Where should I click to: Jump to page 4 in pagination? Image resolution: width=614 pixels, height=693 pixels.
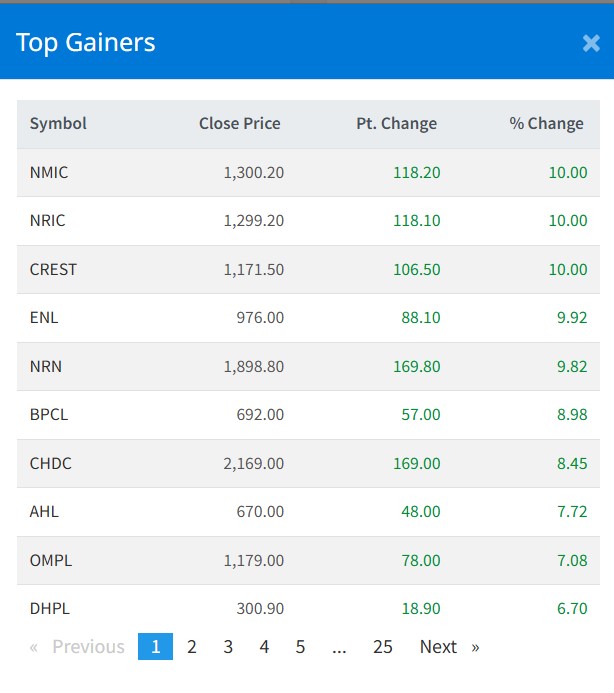(x=264, y=647)
